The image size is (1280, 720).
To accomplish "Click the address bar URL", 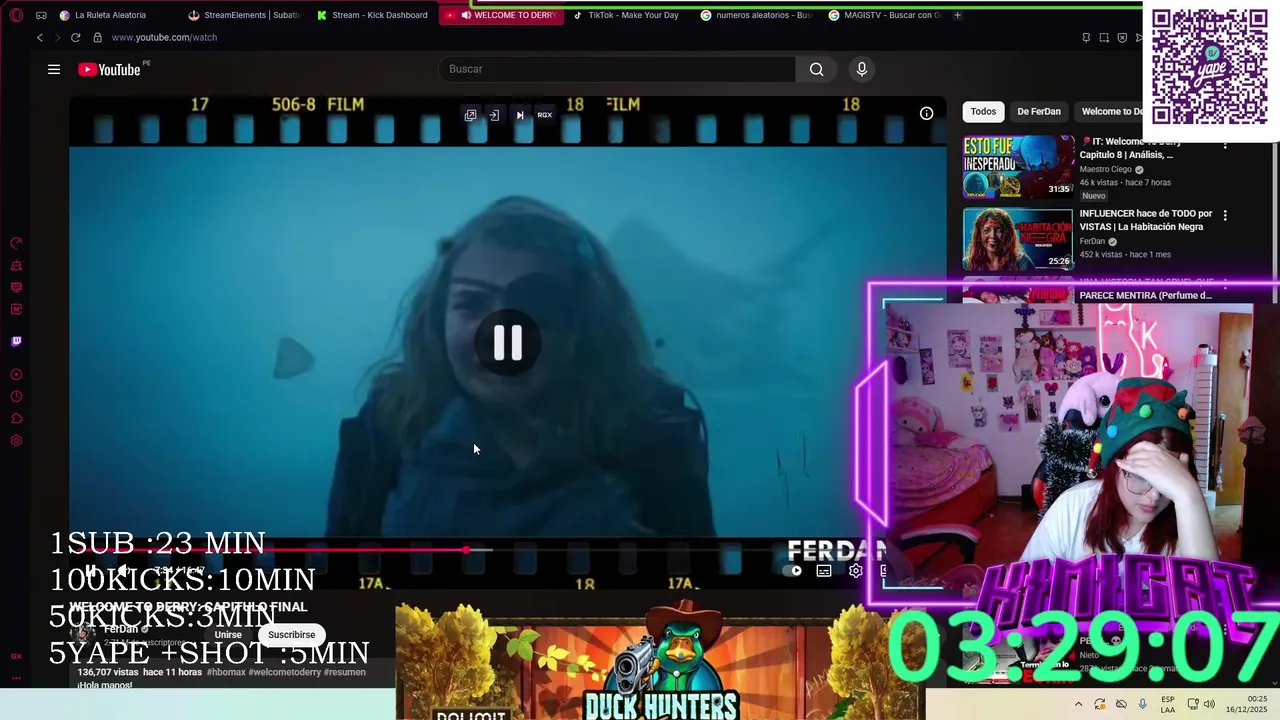I will pos(164,37).
